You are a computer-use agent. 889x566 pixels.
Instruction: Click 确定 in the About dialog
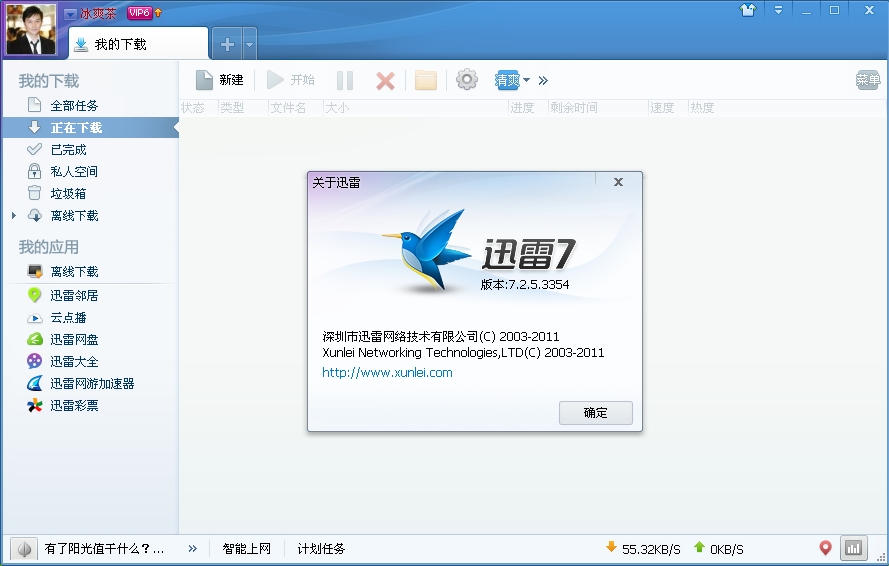pos(595,412)
